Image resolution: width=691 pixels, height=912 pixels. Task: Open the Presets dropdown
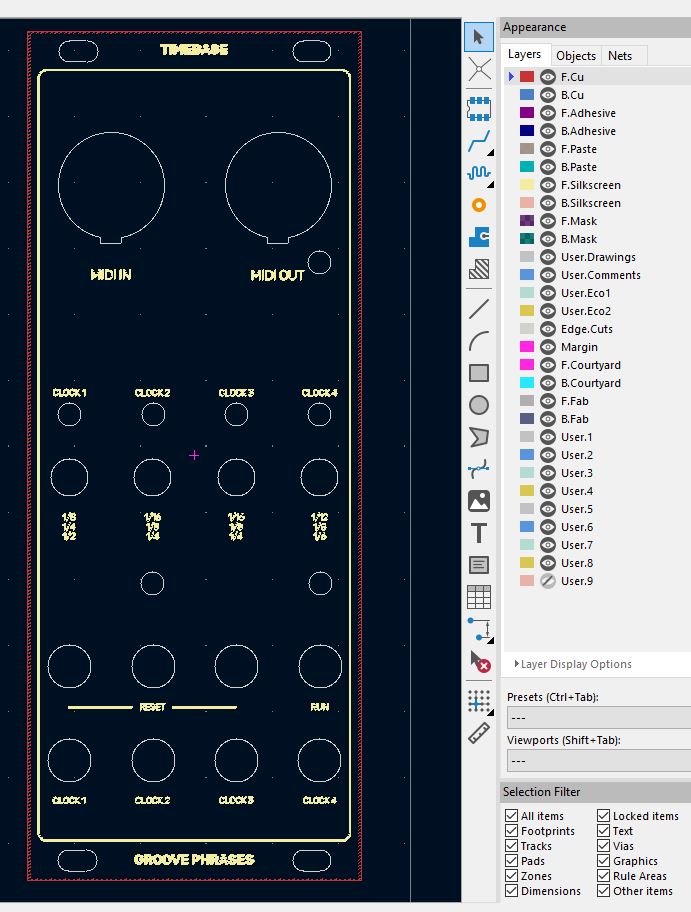pyautogui.click(x=598, y=718)
